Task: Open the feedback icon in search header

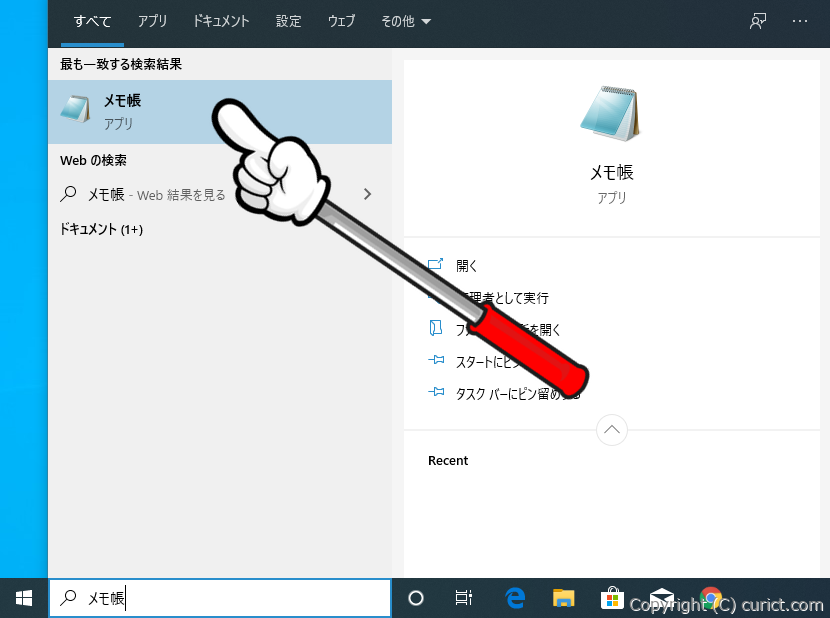Action: tap(758, 21)
